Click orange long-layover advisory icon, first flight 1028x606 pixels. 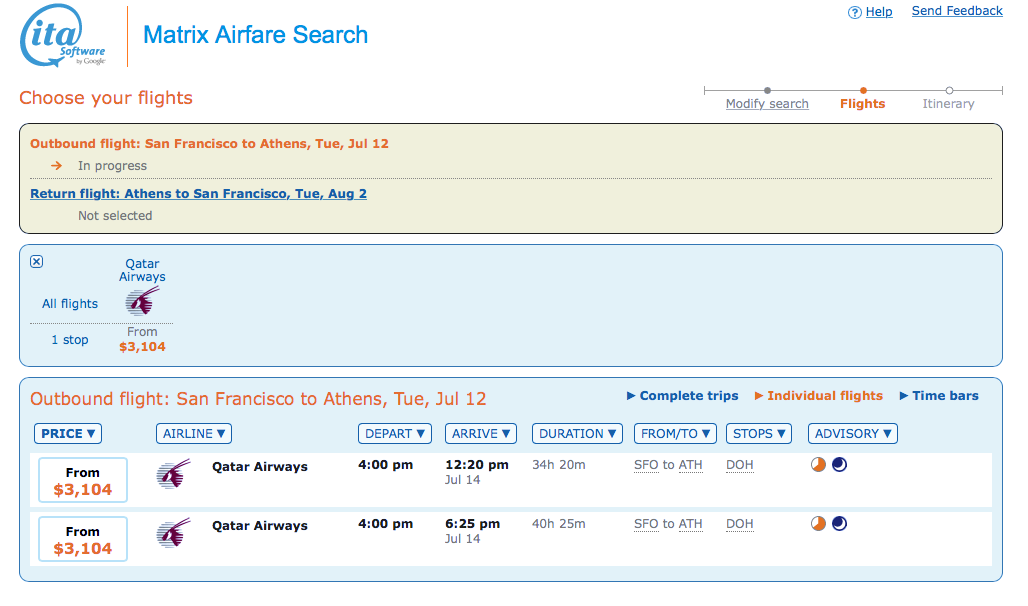tap(818, 465)
